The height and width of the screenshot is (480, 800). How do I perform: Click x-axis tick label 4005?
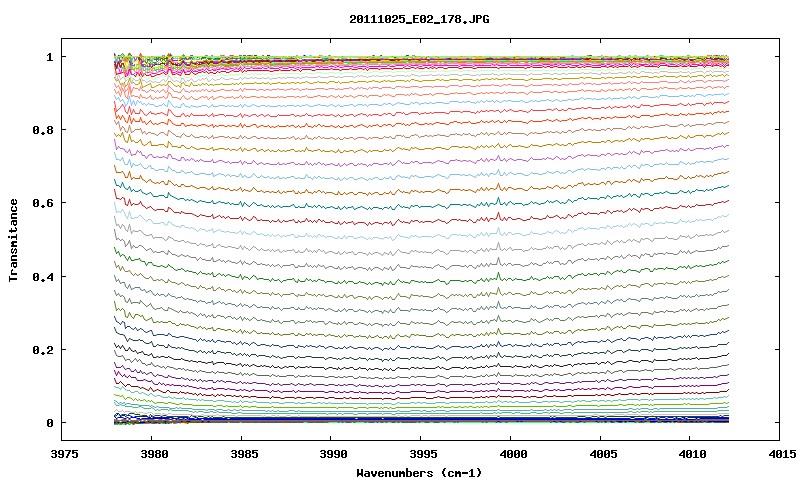click(x=603, y=454)
